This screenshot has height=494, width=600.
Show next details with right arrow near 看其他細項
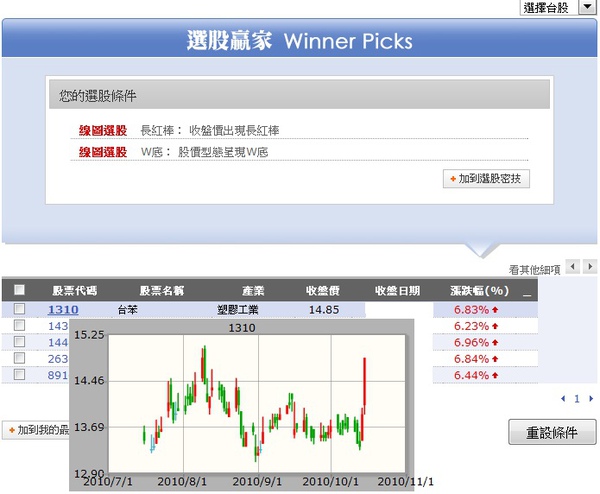[590, 266]
